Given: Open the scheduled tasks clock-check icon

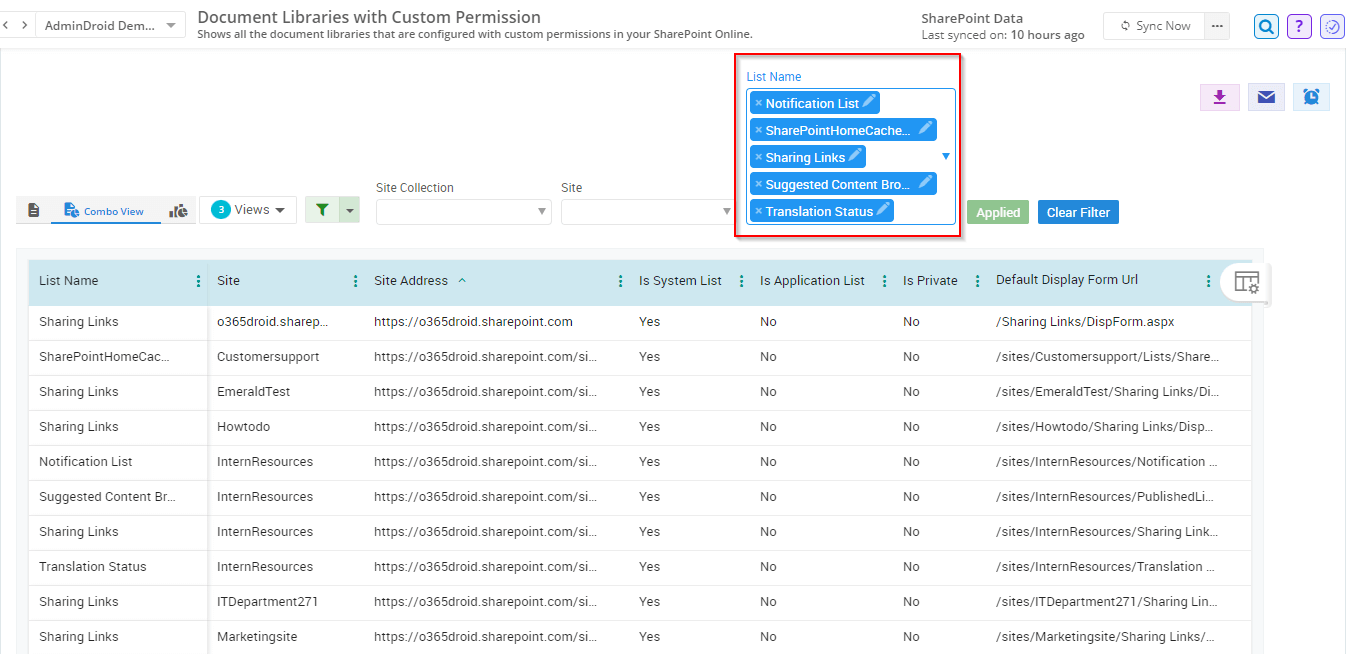Looking at the screenshot, I should (1332, 26).
